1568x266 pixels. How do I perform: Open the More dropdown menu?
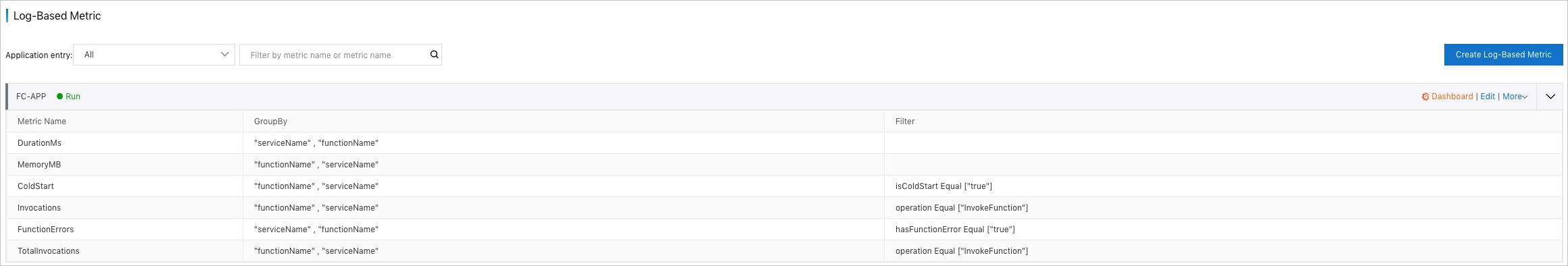point(1515,97)
